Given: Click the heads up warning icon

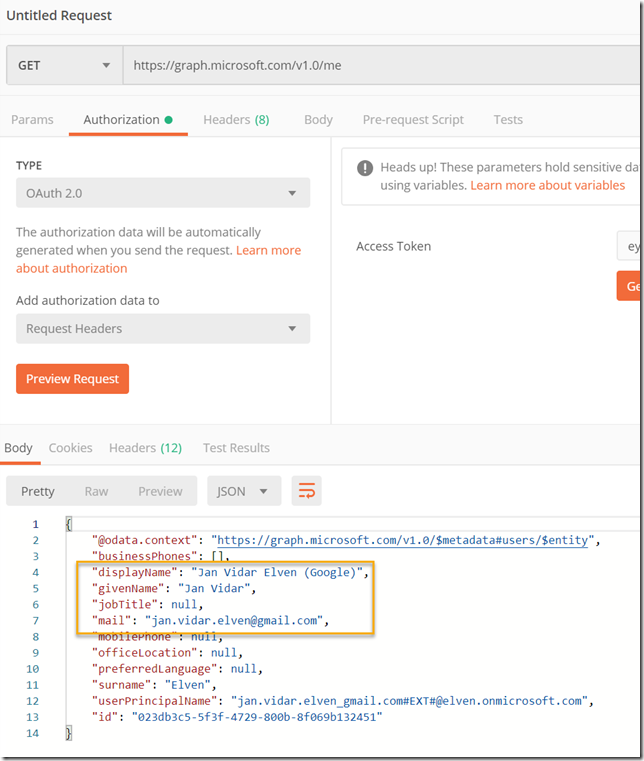Looking at the screenshot, I should point(365,168).
